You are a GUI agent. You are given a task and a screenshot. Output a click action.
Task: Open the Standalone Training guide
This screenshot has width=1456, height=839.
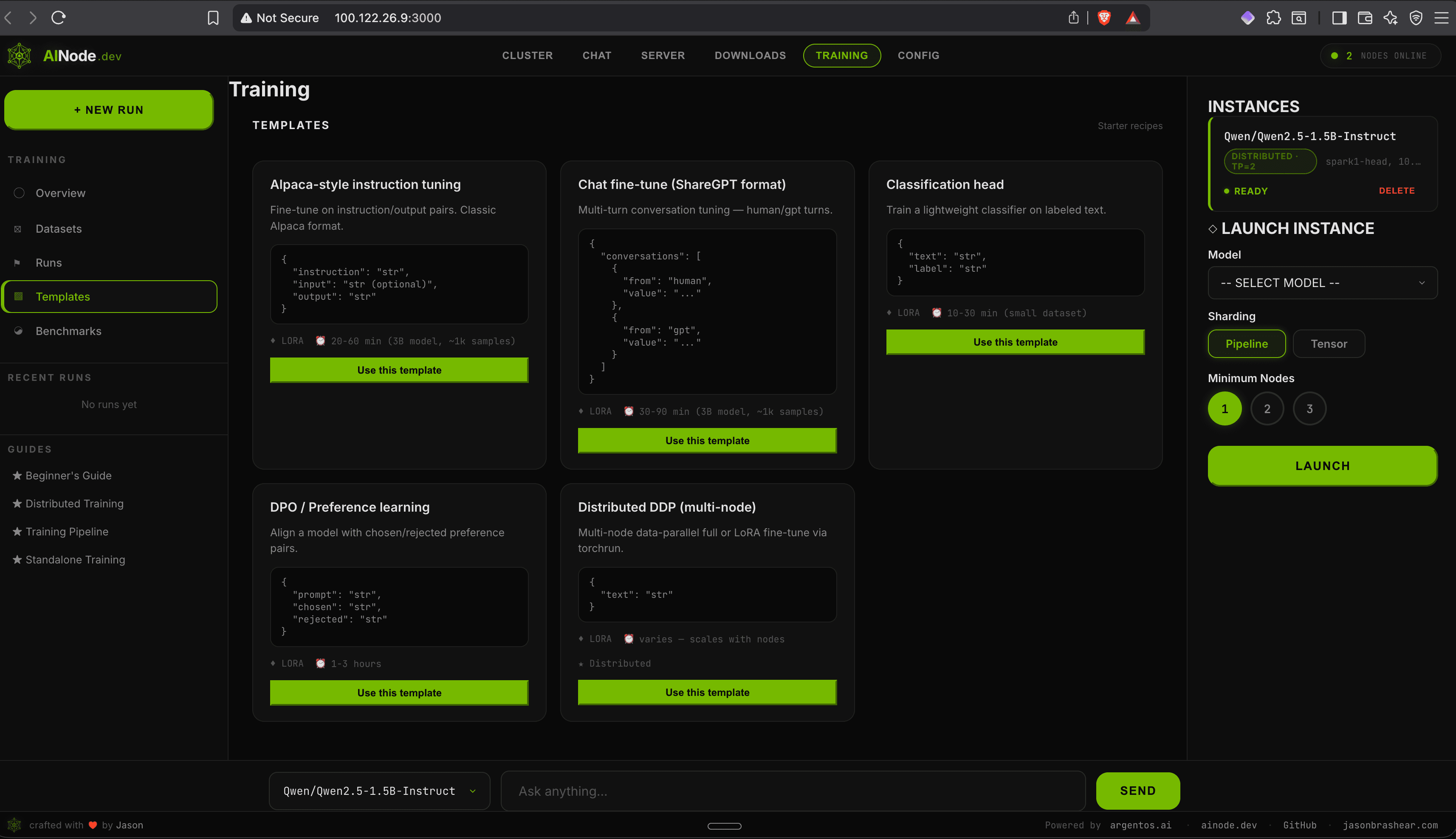(75, 560)
